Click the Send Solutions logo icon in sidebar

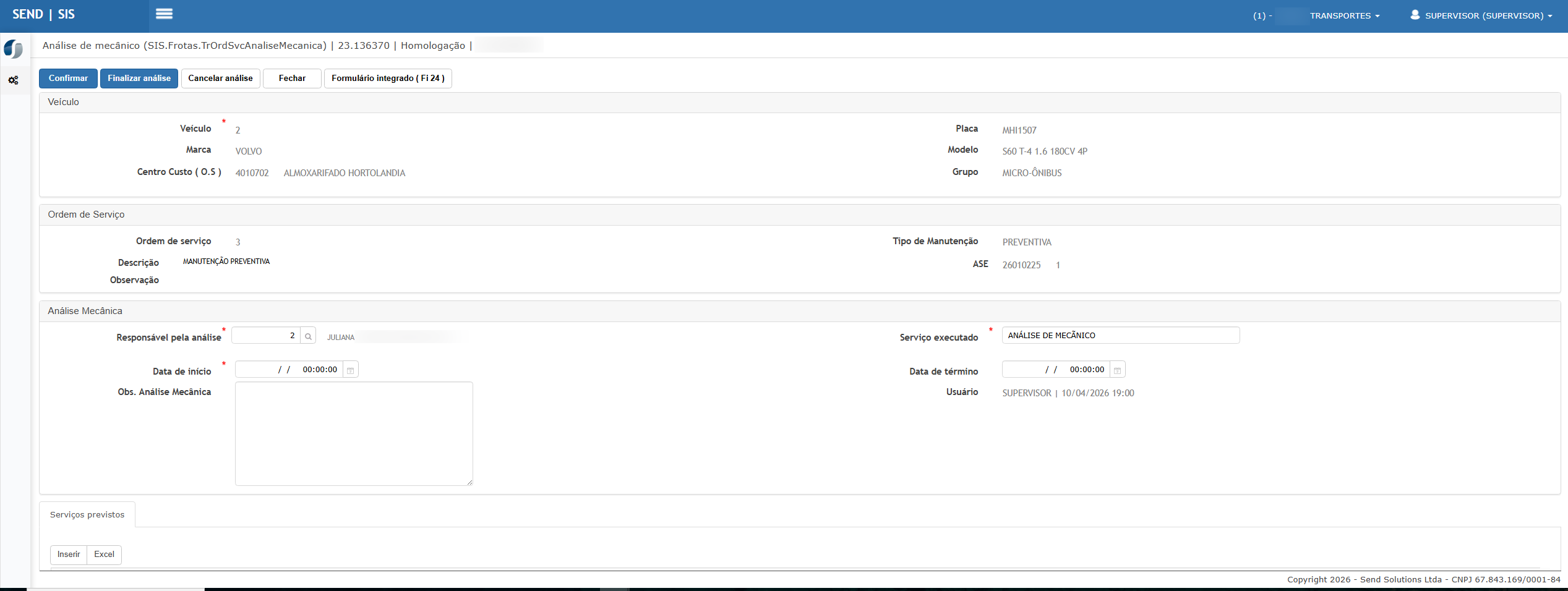[13, 49]
